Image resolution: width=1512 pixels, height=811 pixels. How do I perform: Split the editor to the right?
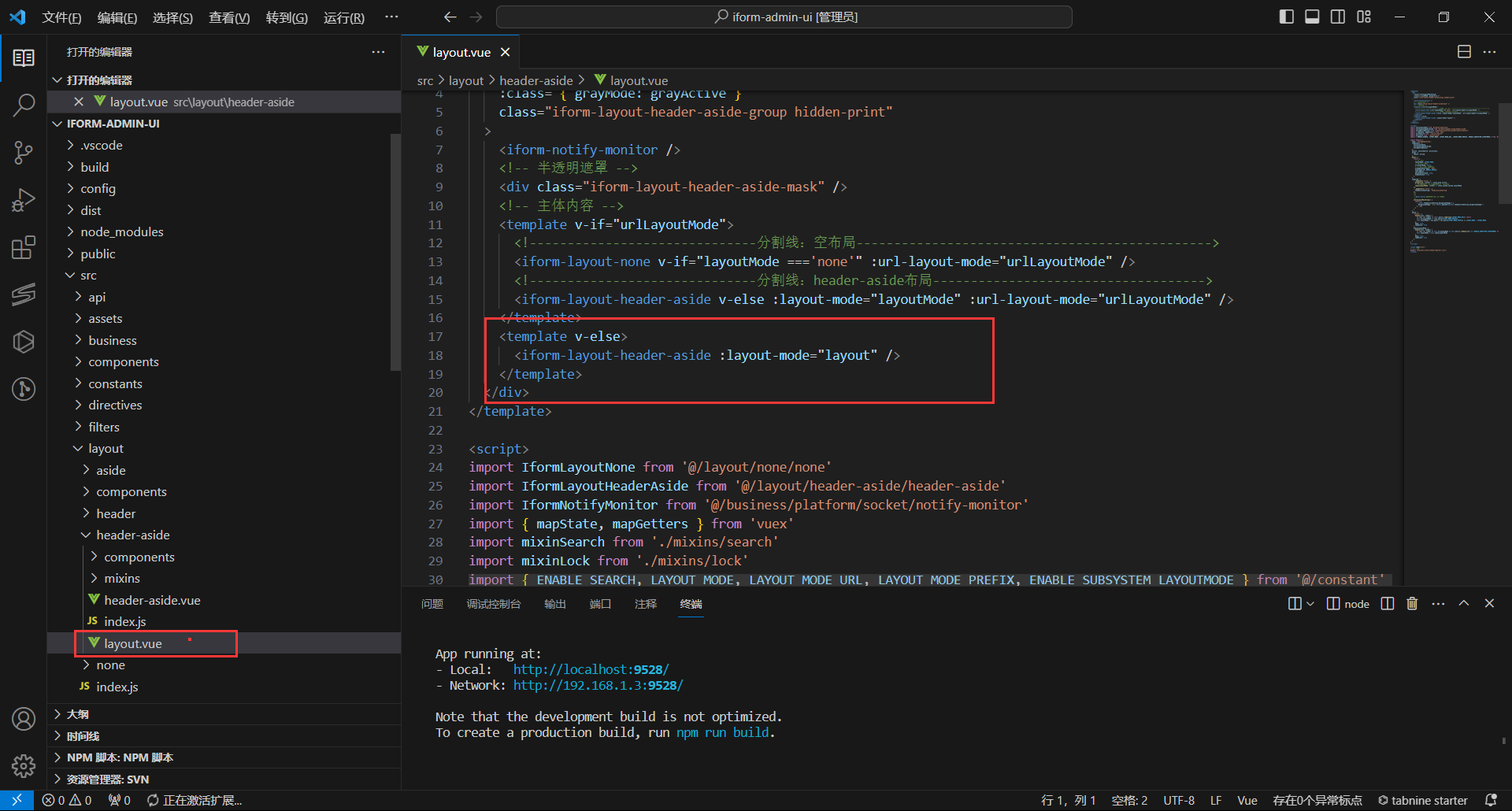pos(1464,52)
